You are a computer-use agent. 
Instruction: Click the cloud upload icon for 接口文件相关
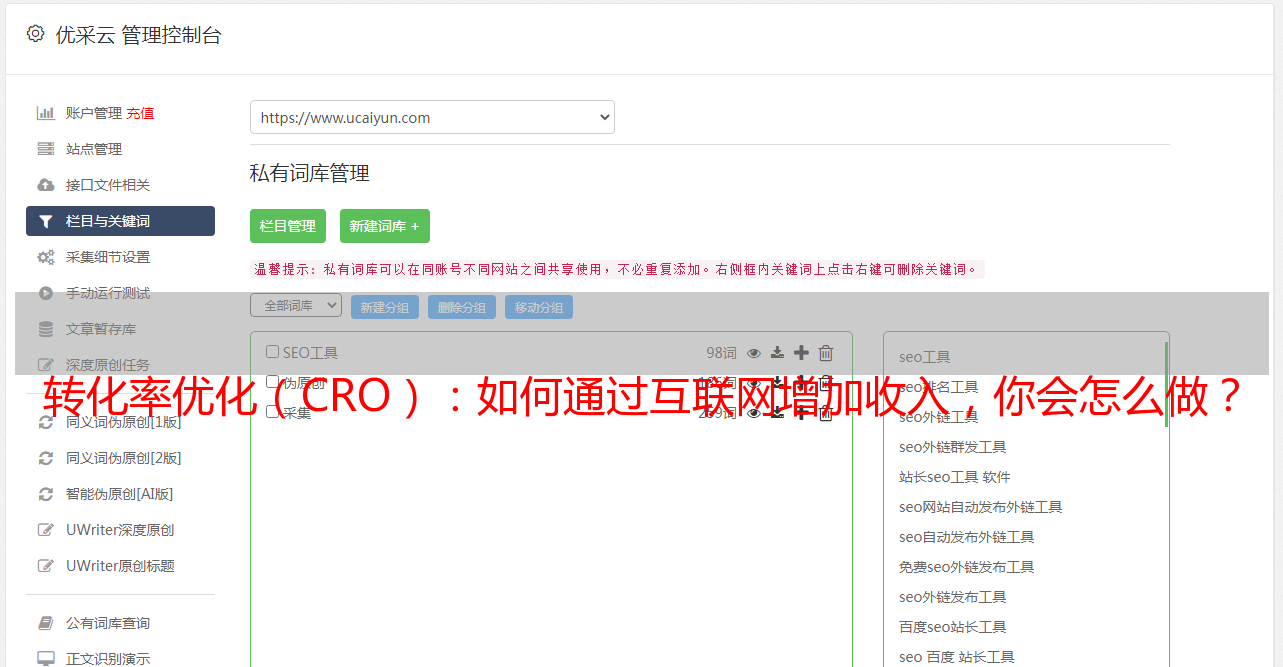pos(46,185)
